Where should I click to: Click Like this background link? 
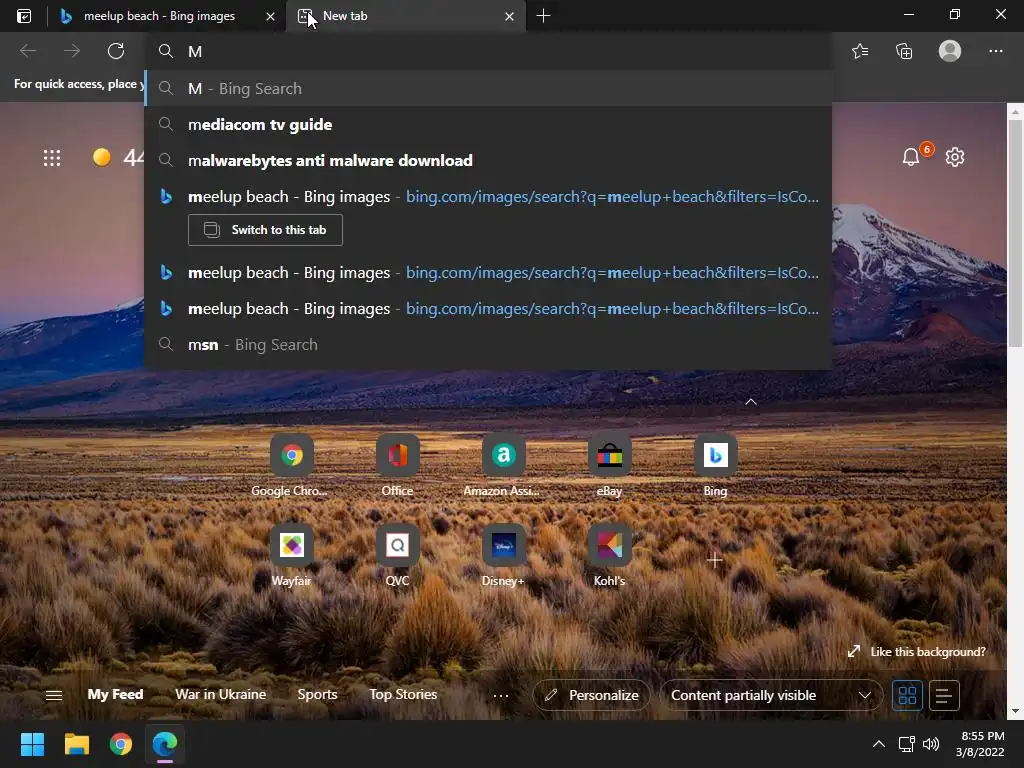coord(917,652)
